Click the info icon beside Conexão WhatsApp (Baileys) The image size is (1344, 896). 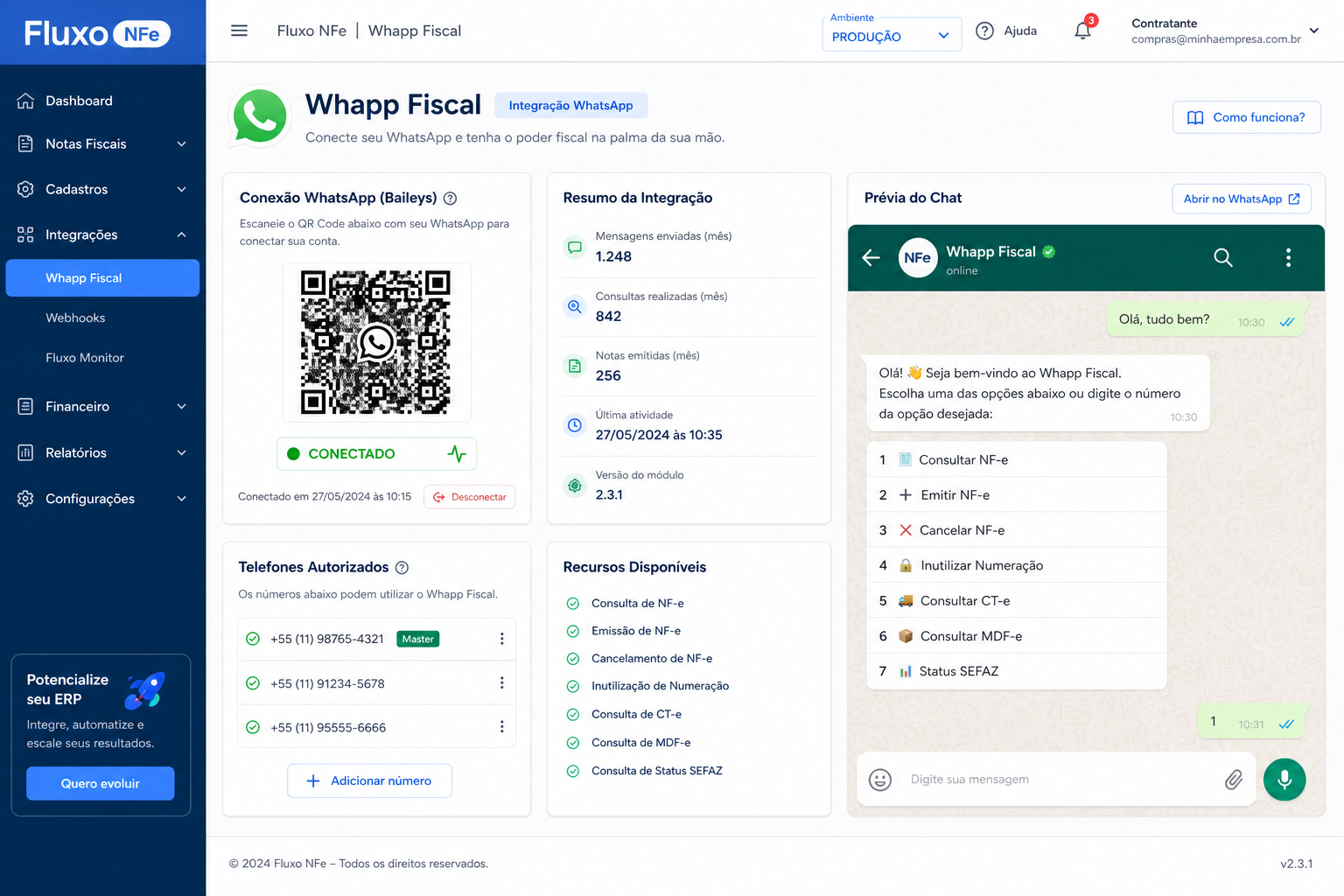coord(450,199)
